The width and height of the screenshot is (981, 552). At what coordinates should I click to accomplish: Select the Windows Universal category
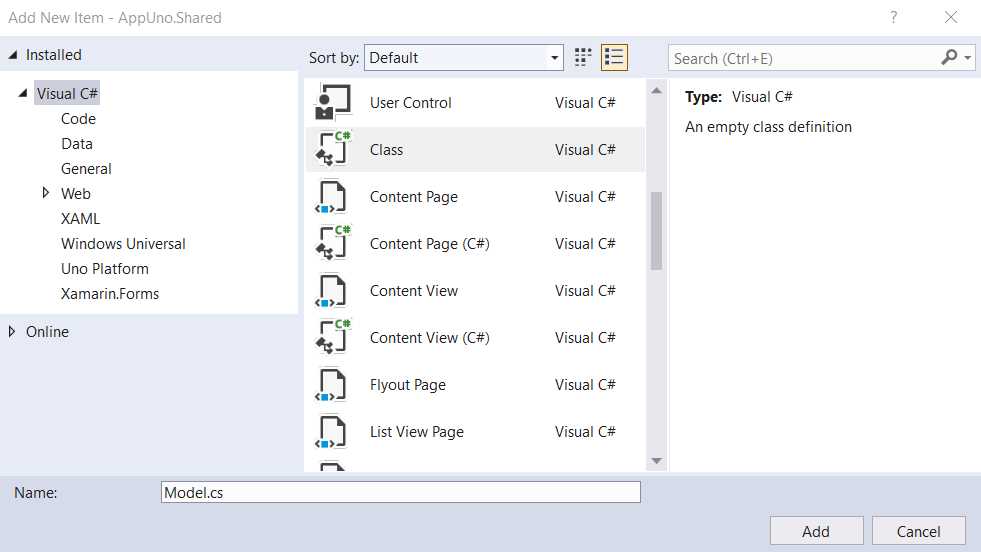pos(123,243)
